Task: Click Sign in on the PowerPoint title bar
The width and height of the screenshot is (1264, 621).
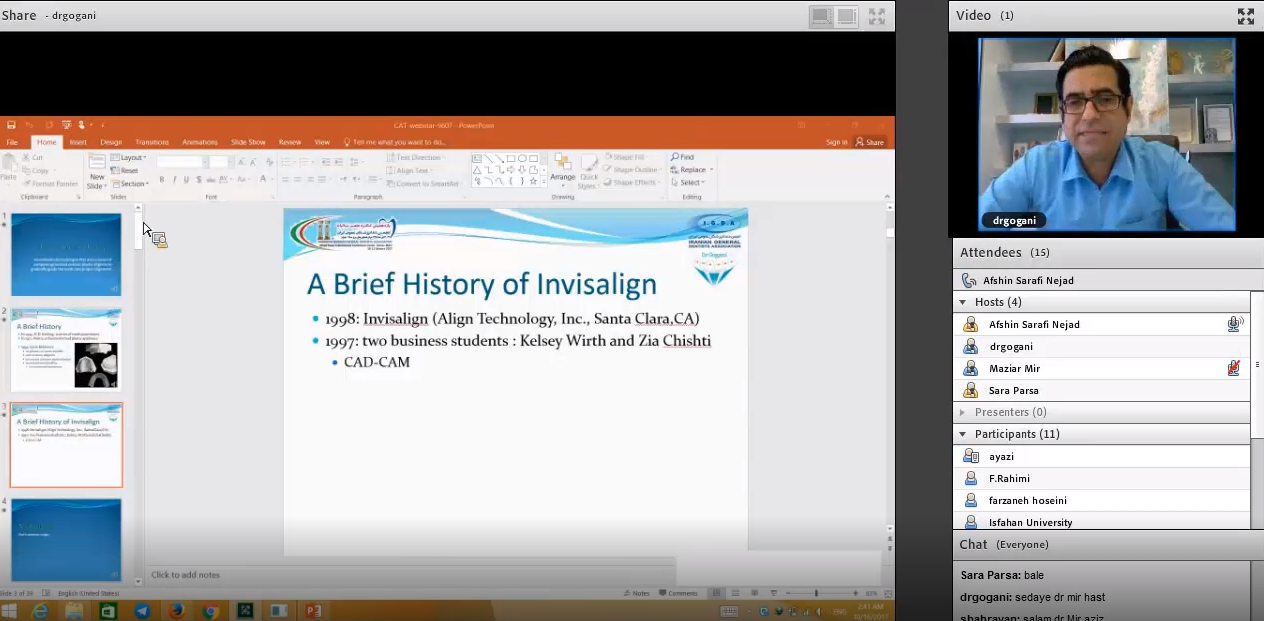Action: pyautogui.click(x=837, y=142)
